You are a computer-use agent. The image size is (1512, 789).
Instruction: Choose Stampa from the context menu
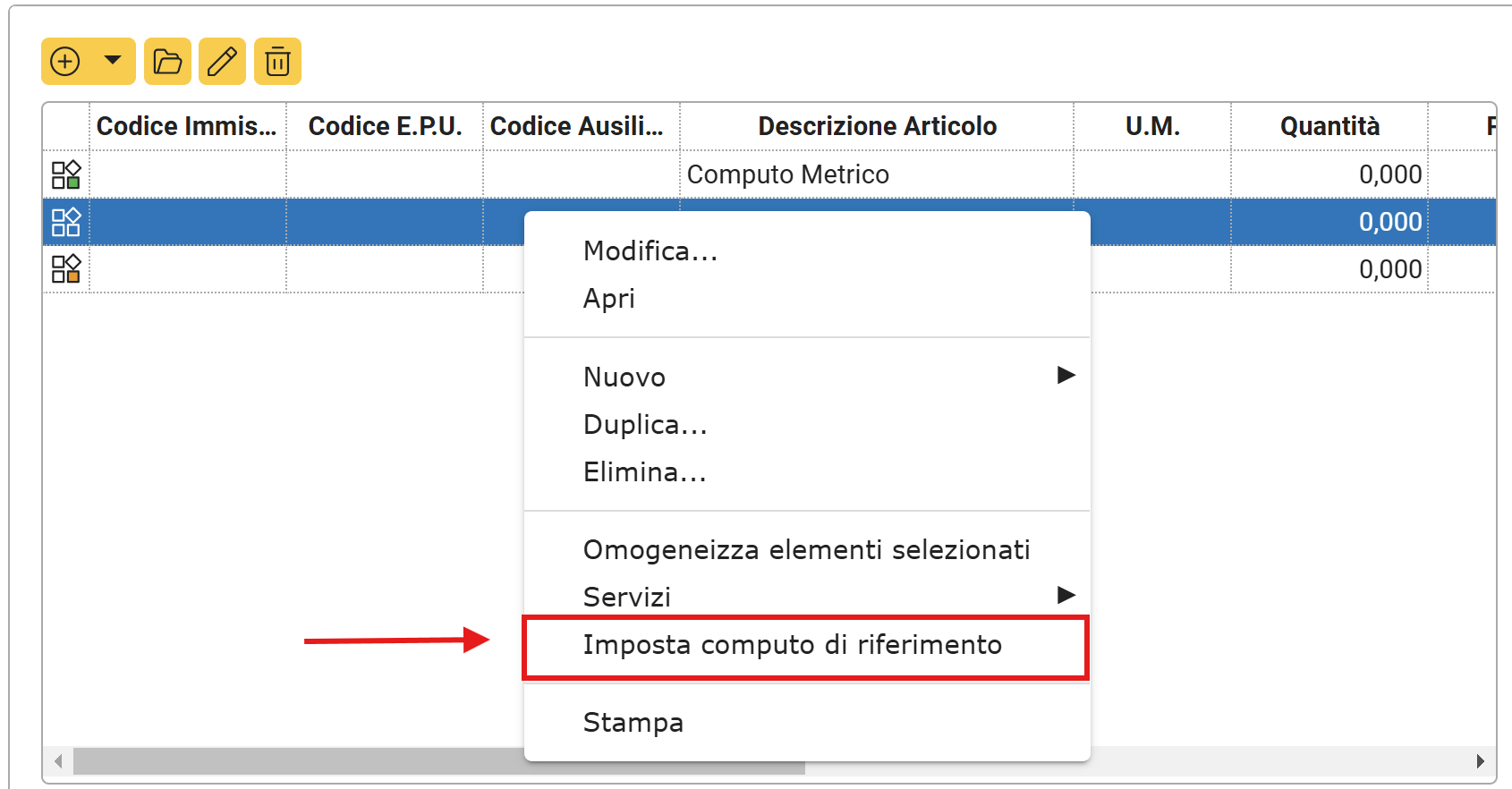pyautogui.click(x=633, y=723)
